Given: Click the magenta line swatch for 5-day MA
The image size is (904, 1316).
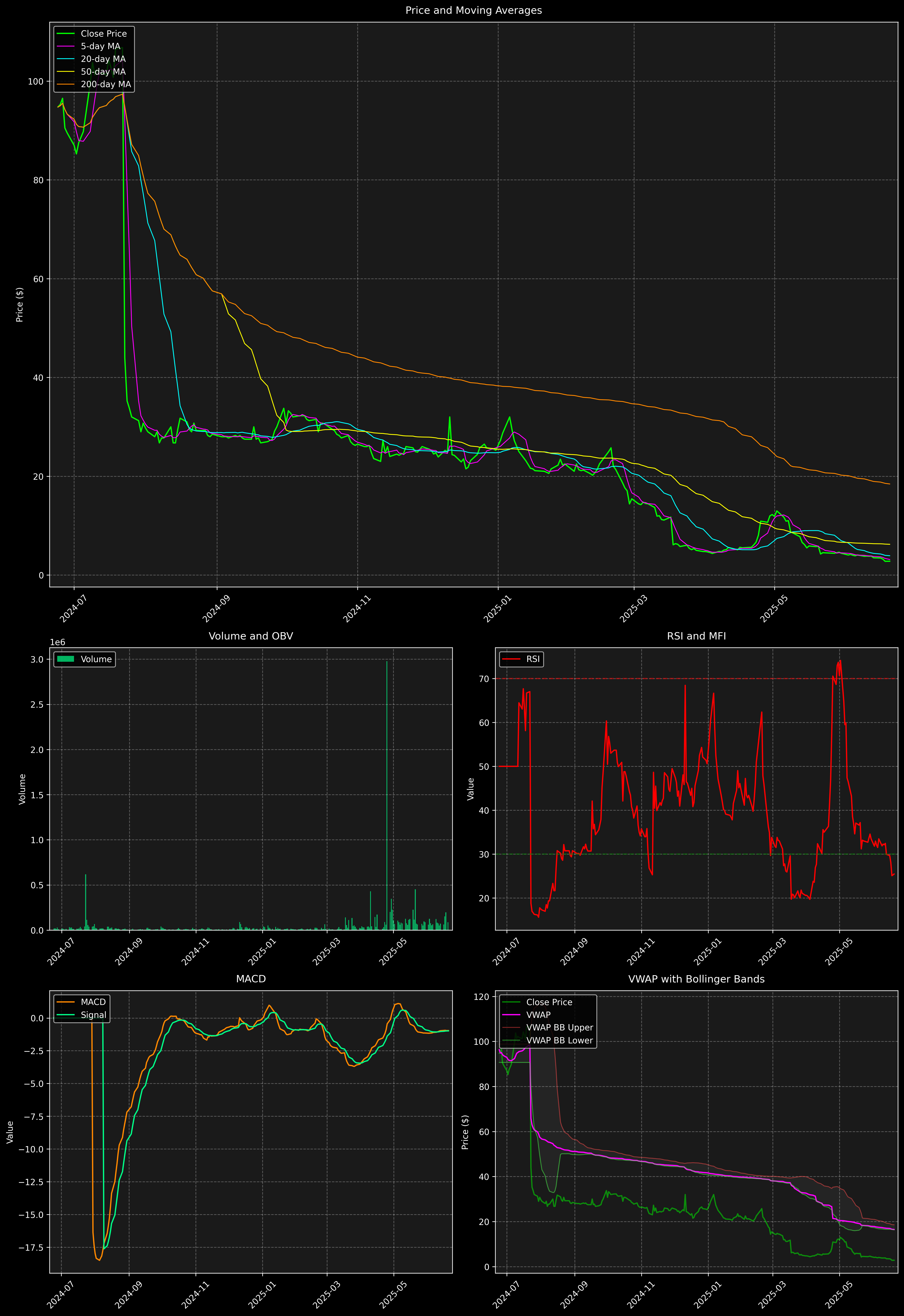Looking at the screenshot, I should pyautogui.click(x=66, y=47).
